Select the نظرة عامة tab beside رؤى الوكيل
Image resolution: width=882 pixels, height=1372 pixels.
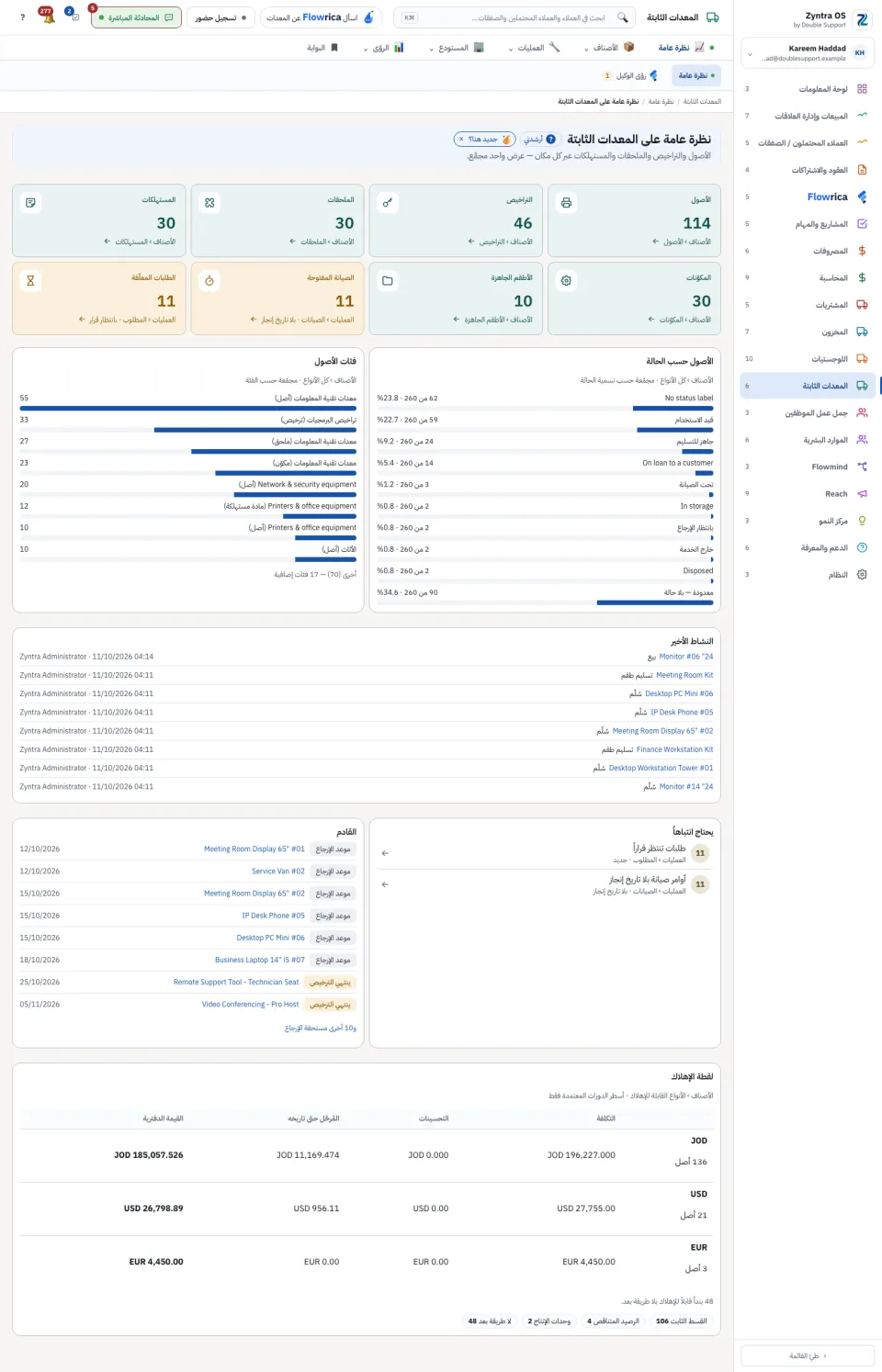tap(695, 76)
